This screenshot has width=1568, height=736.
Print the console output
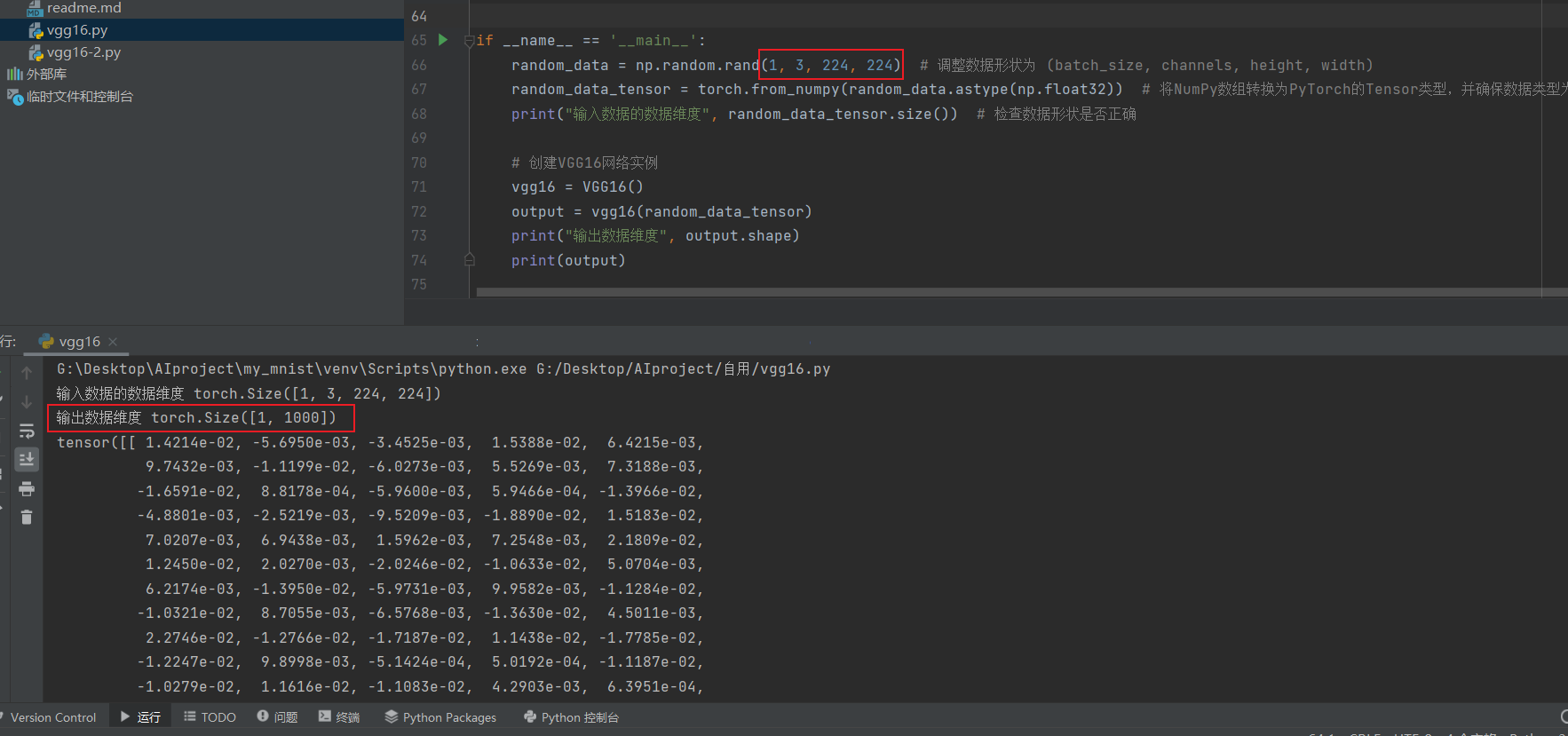coord(27,488)
